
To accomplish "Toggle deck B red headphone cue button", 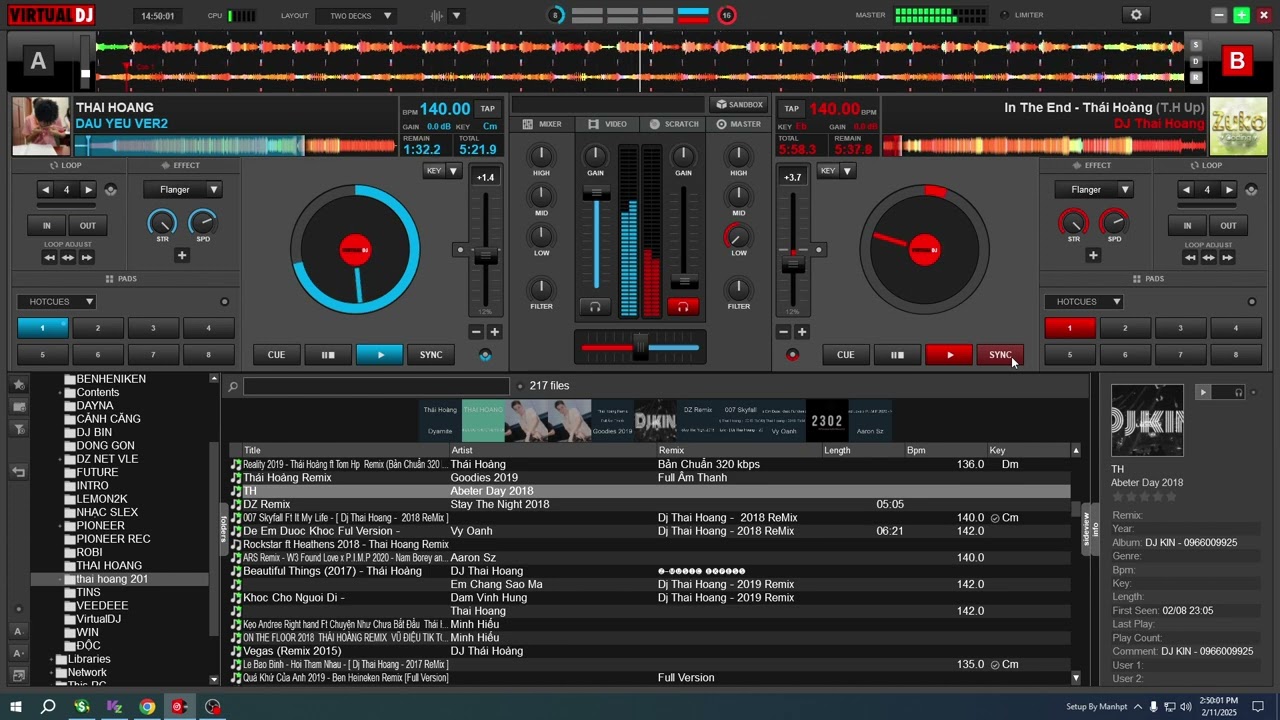I will 683,306.
